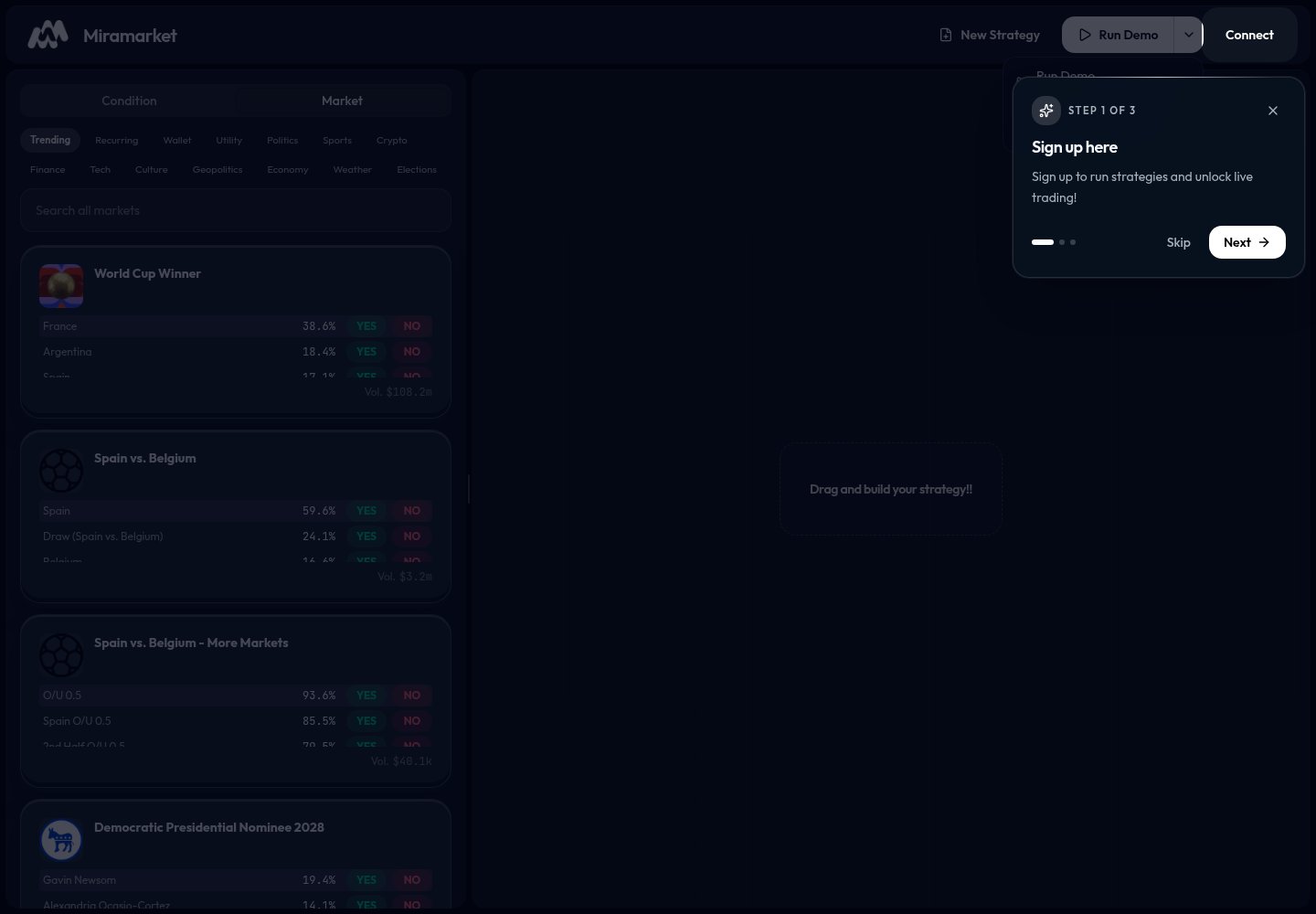This screenshot has width=1316, height=914.
Task: Switch to the Condition tab
Action: 129,101
